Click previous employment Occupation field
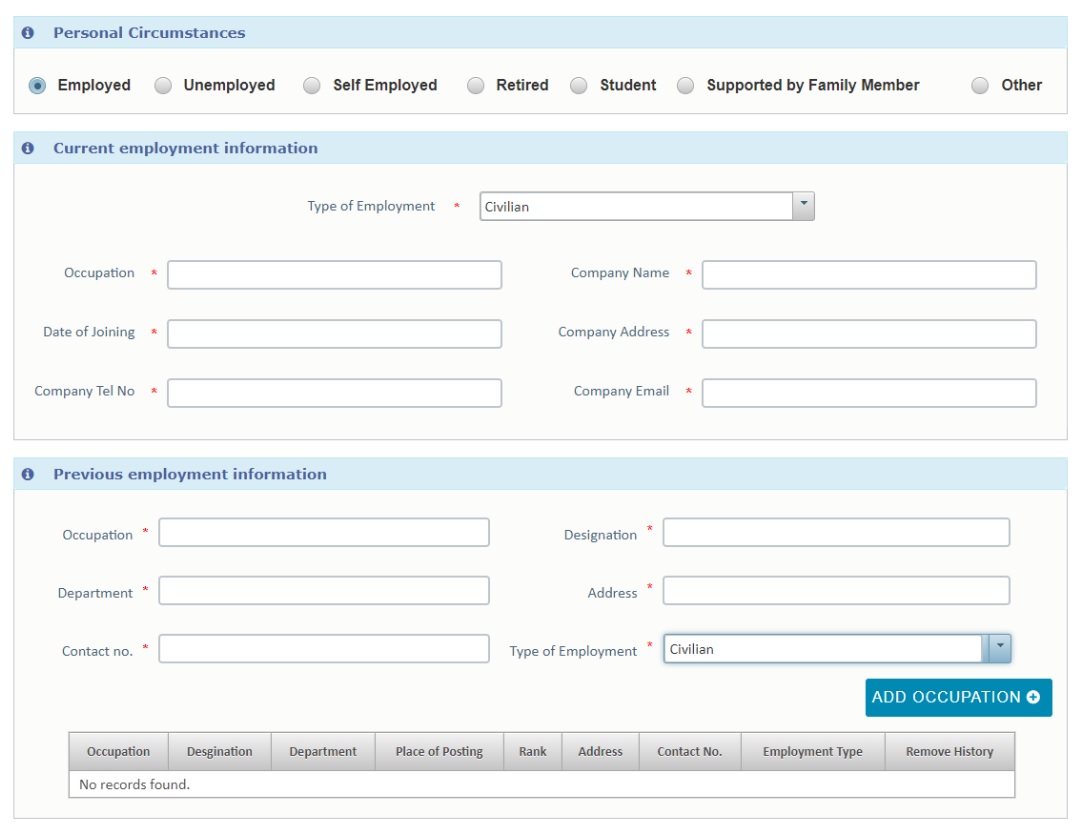The width and height of the screenshot is (1079, 840). (324, 532)
